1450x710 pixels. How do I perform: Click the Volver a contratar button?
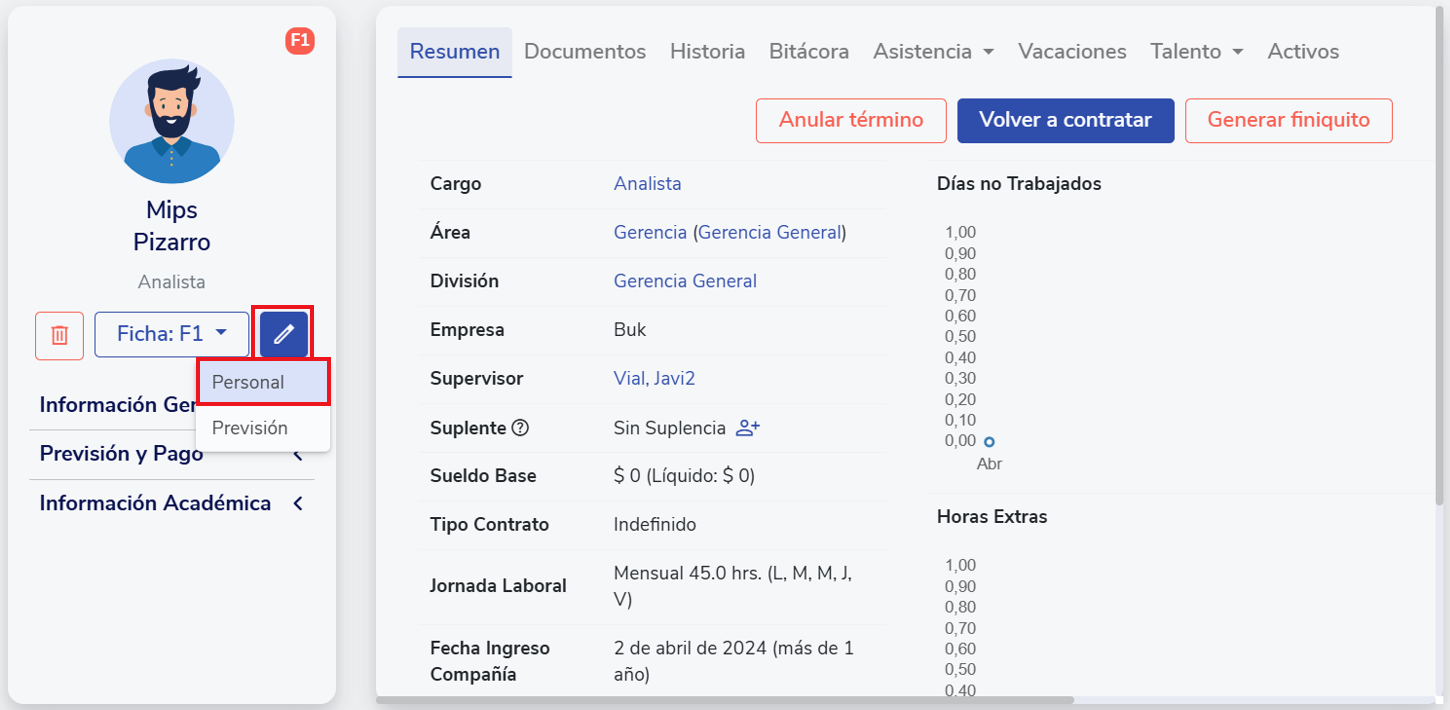pyautogui.click(x=1065, y=120)
